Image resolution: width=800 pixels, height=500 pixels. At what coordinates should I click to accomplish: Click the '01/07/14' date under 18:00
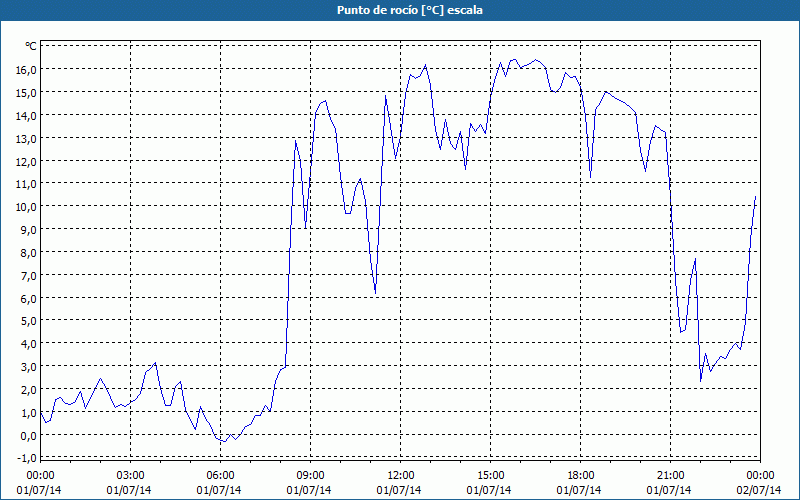579,490
